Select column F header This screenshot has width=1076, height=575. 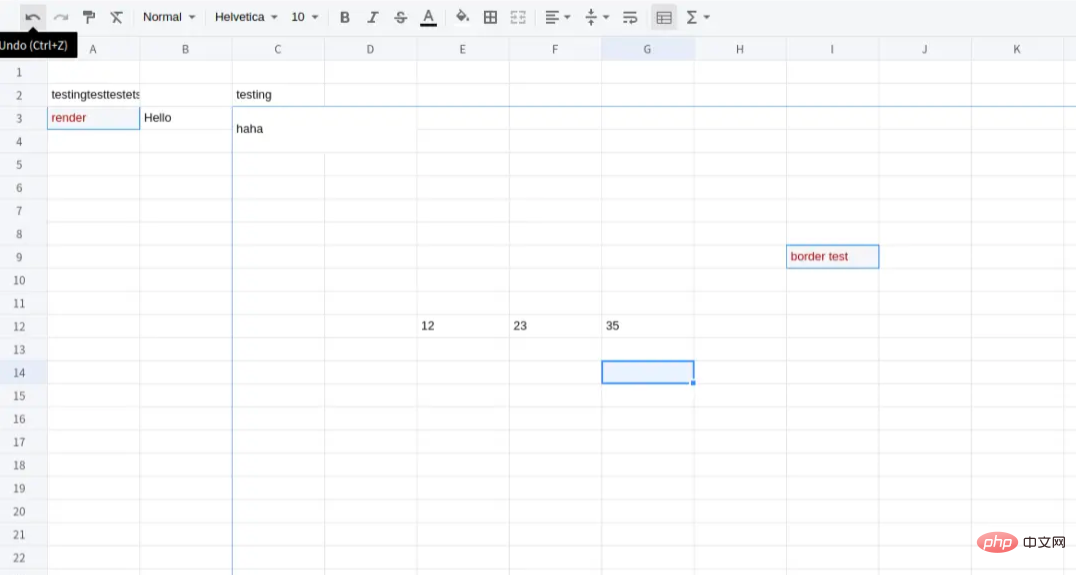pos(555,49)
